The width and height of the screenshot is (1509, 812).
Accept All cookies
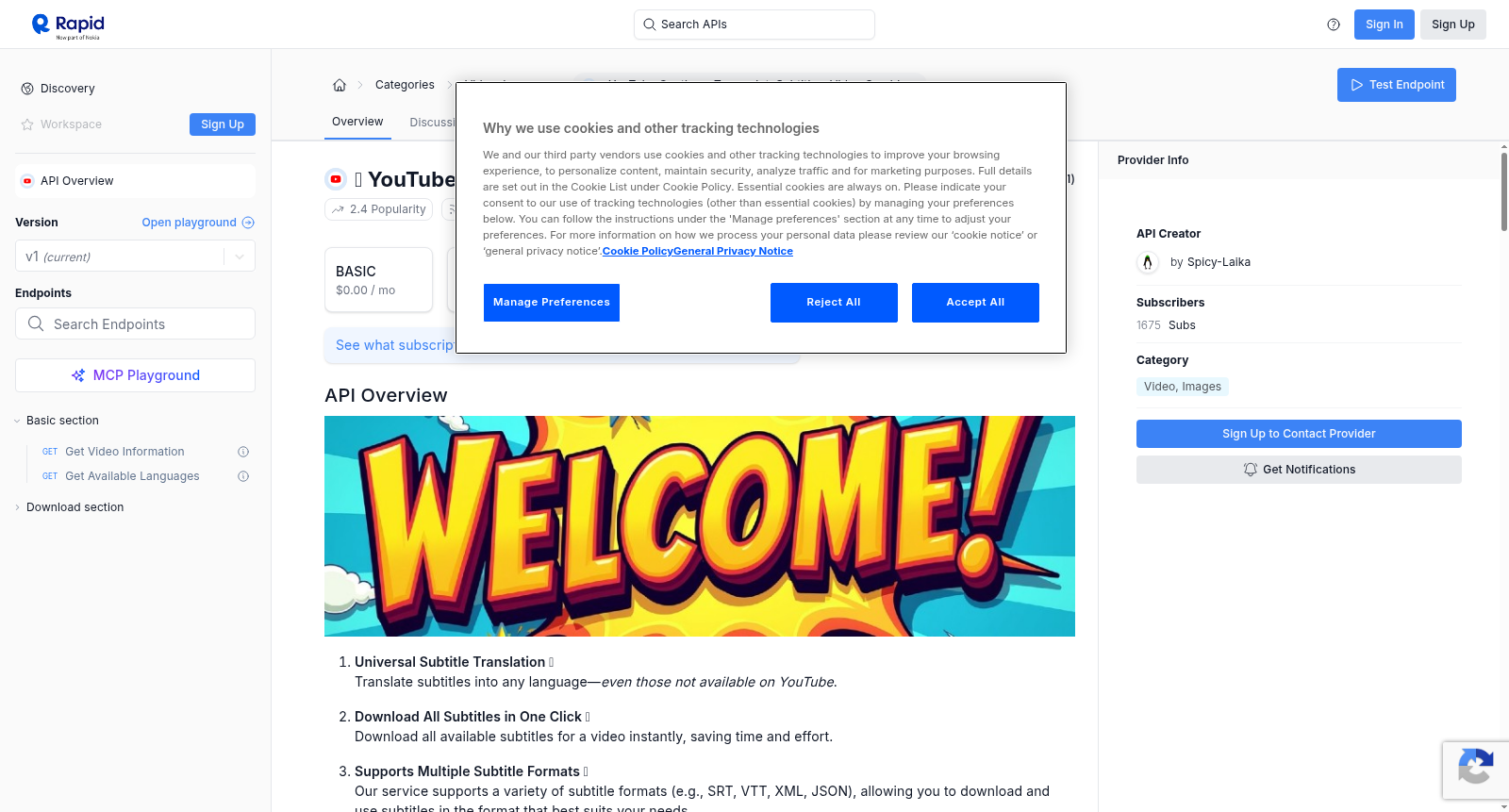(975, 303)
